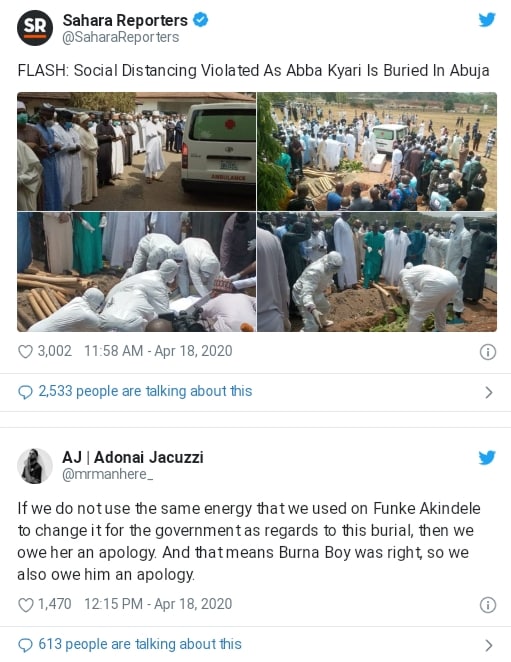This screenshot has width=511, height=662.
Task: Like the Adonai Jacuzzi tweet with heart icon
Action: coord(25,605)
